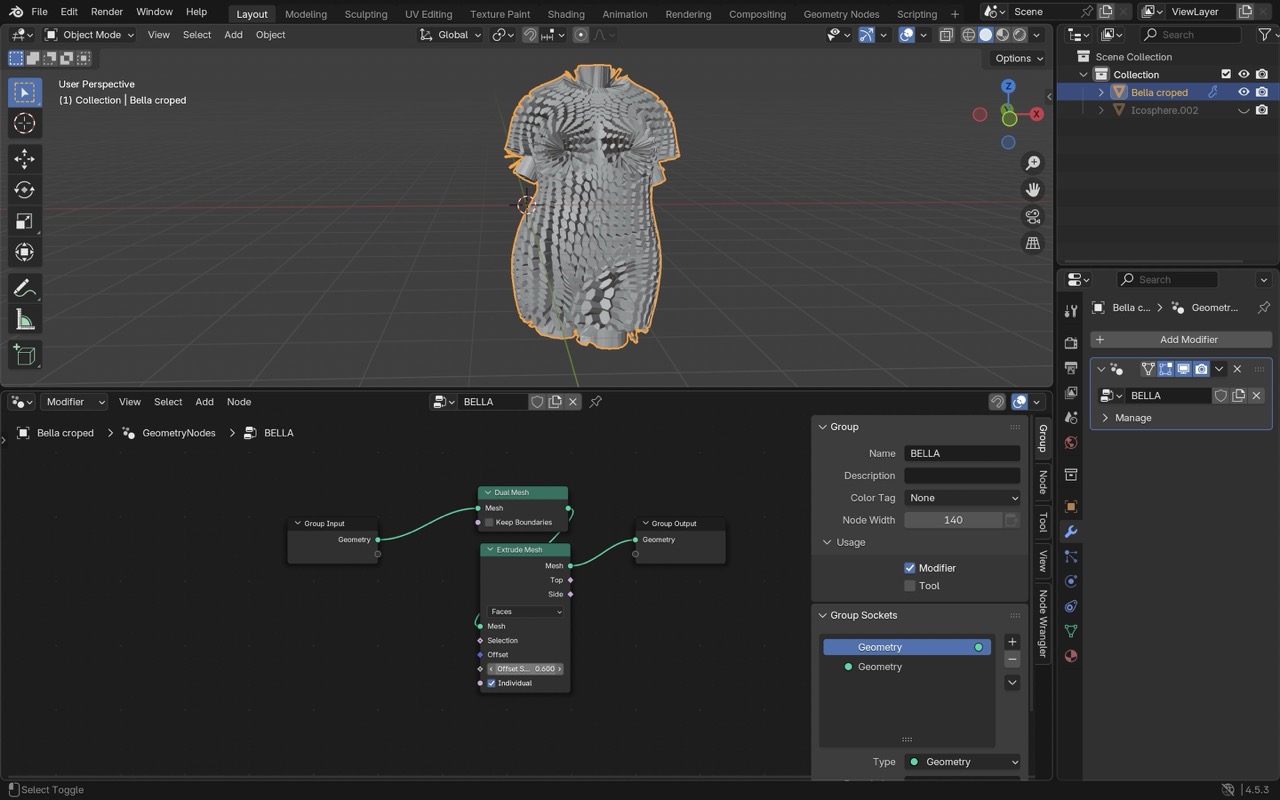Activate the Annotate pencil tool
This screenshot has width=1280, height=800.
point(25,289)
